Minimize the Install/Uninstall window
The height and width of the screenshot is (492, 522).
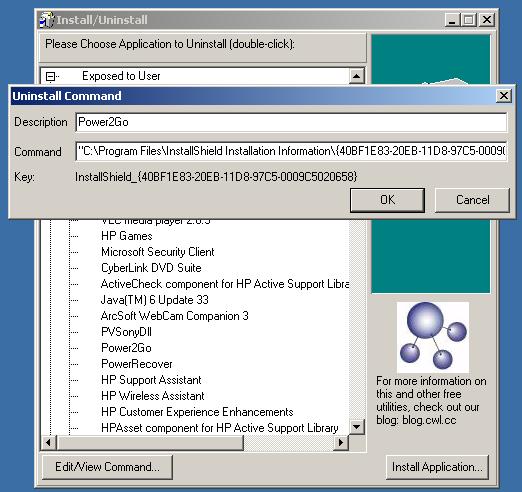click(x=452, y=20)
